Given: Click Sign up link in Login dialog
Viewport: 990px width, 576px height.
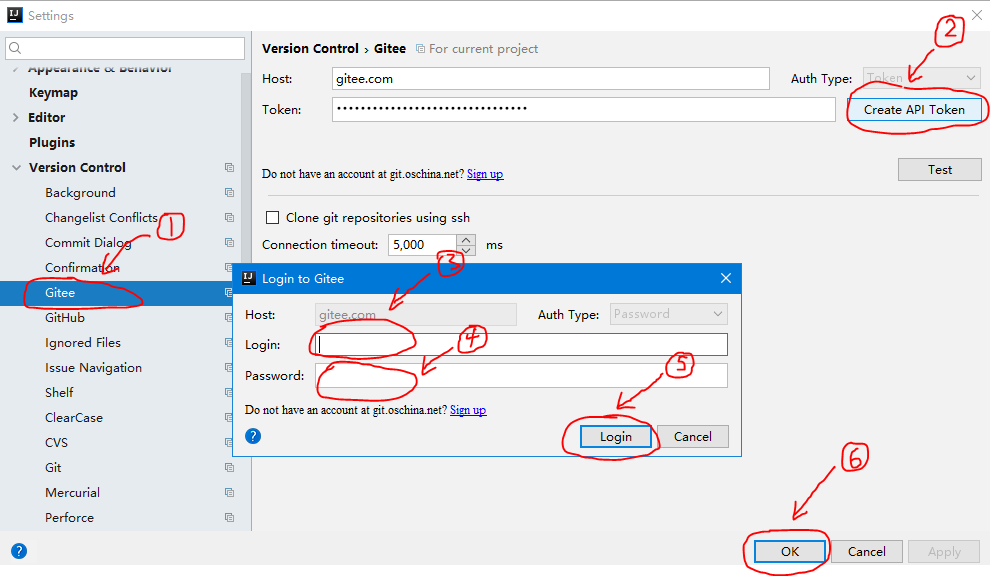Looking at the screenshot, I should pyautogui.click(x=468, y=410).
